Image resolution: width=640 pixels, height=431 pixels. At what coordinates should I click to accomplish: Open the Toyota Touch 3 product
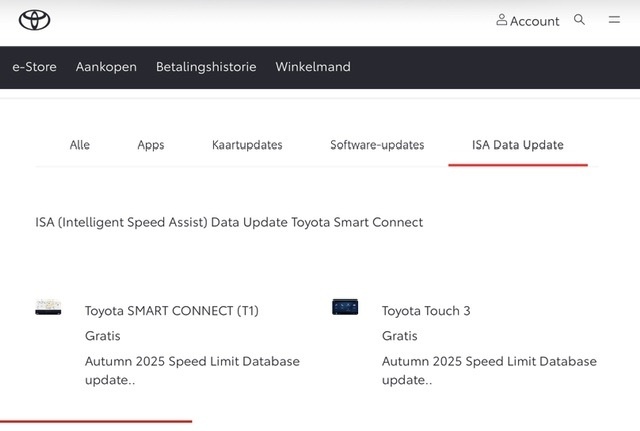click(426, 311)
